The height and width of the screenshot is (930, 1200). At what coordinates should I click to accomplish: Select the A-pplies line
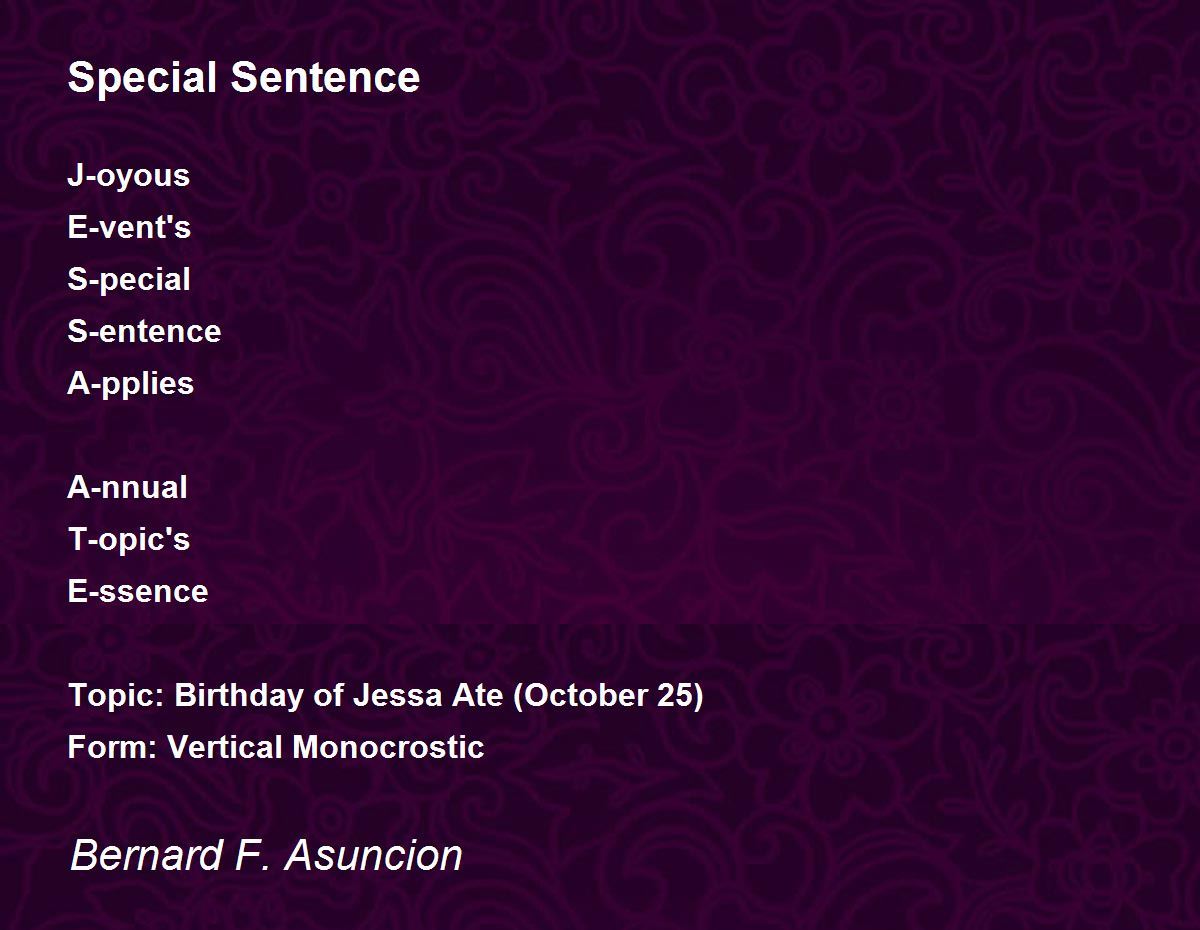click(131, 384)
